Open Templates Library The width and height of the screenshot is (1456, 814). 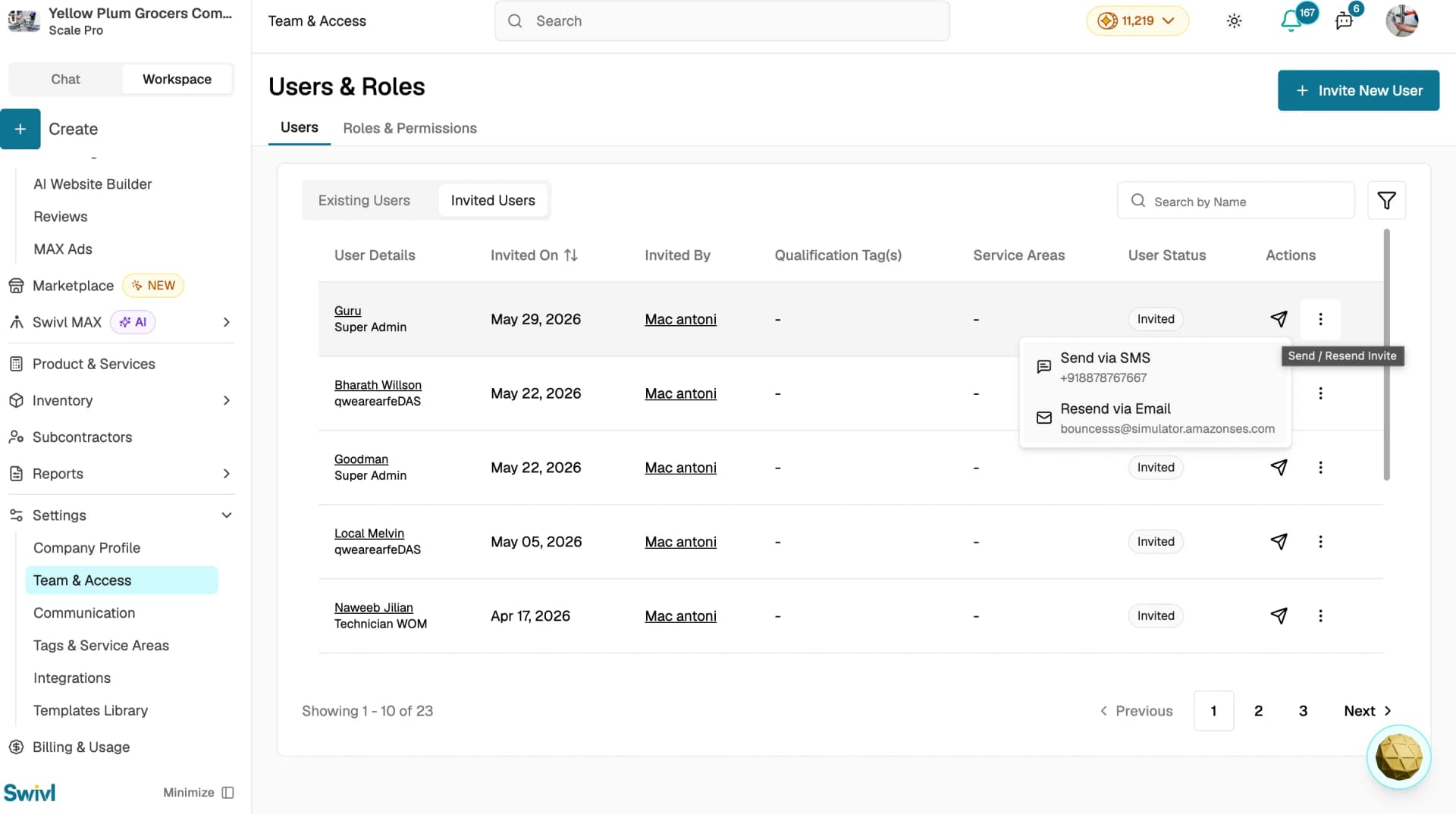90,711
